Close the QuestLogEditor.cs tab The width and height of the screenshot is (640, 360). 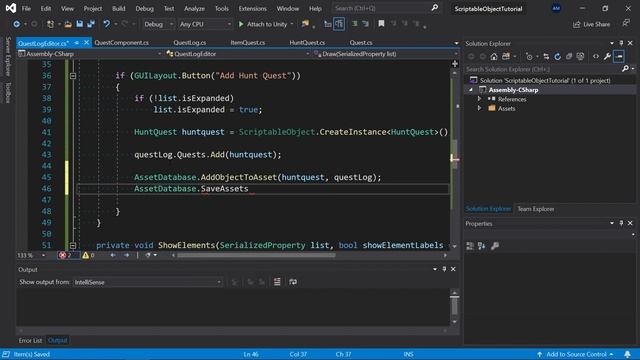tap(86, 42)
